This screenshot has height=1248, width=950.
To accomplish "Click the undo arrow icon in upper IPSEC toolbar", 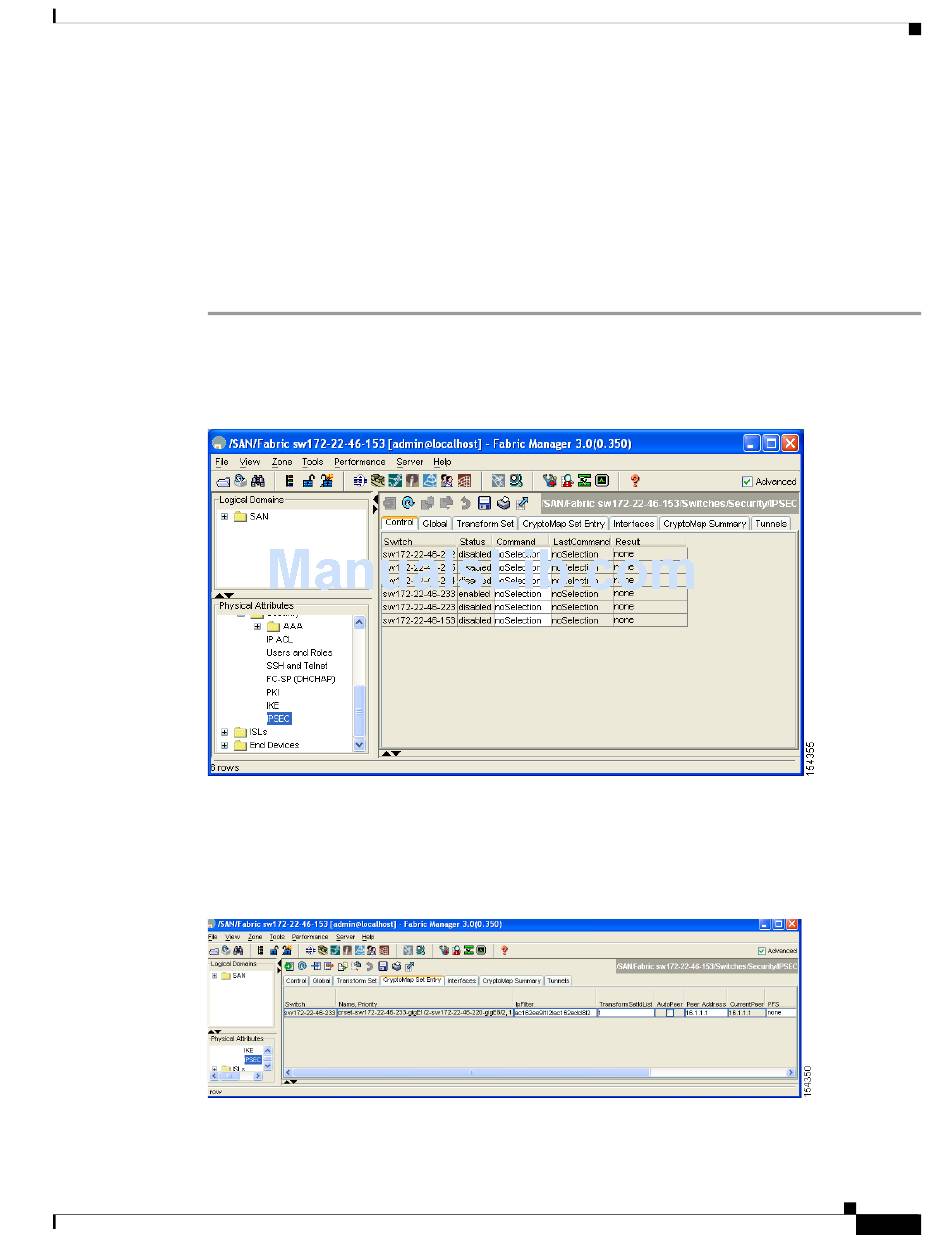I will pyautogui.click(x=465, y=503).
